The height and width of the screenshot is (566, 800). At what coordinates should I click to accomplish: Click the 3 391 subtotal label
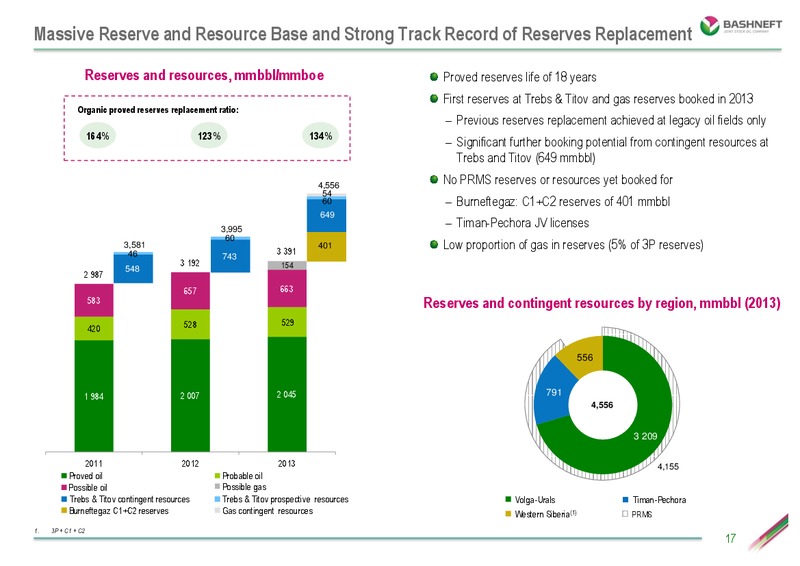[286, 252]
